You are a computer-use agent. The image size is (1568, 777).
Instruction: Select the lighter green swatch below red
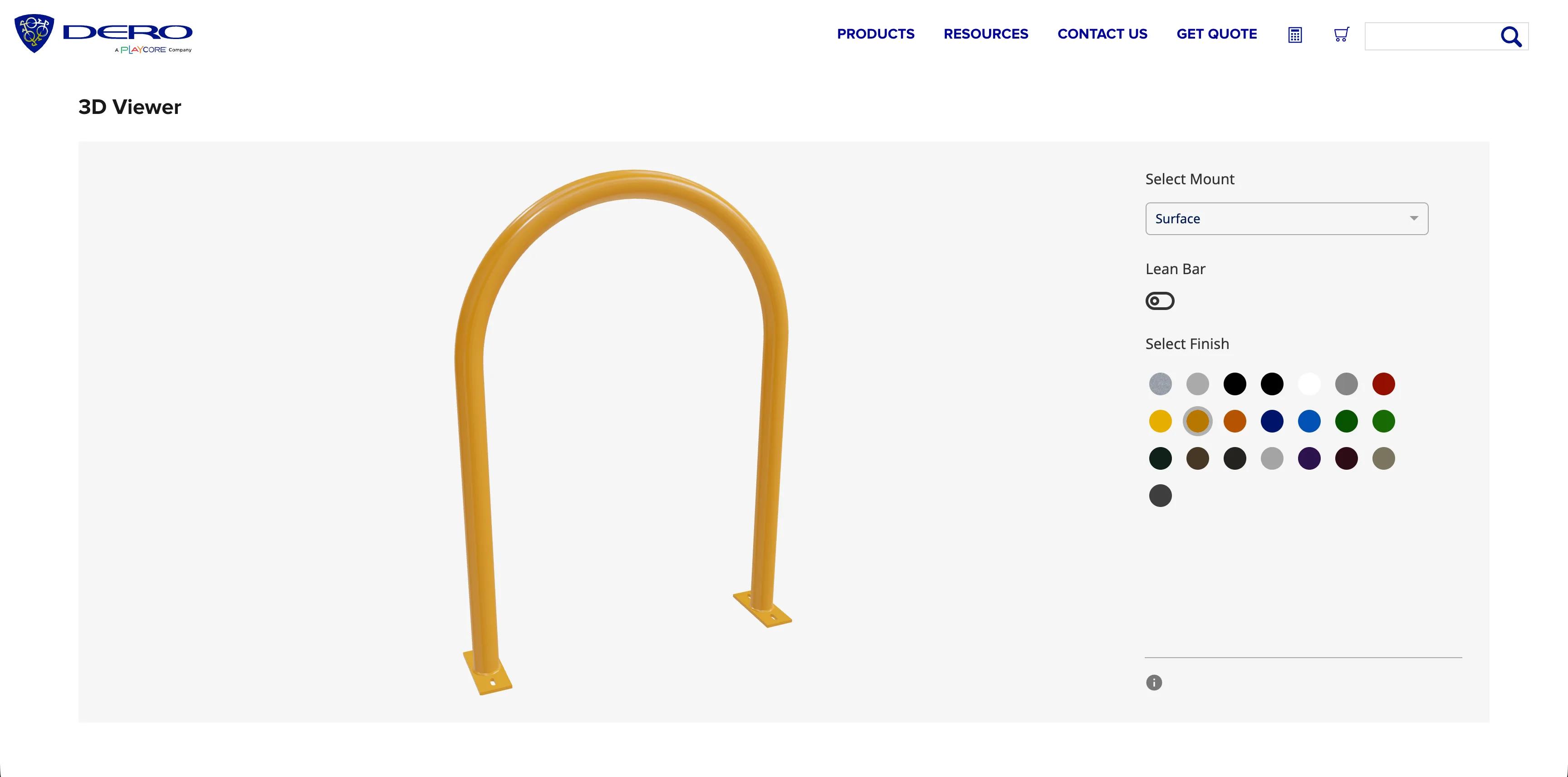tap(1383, 421)
